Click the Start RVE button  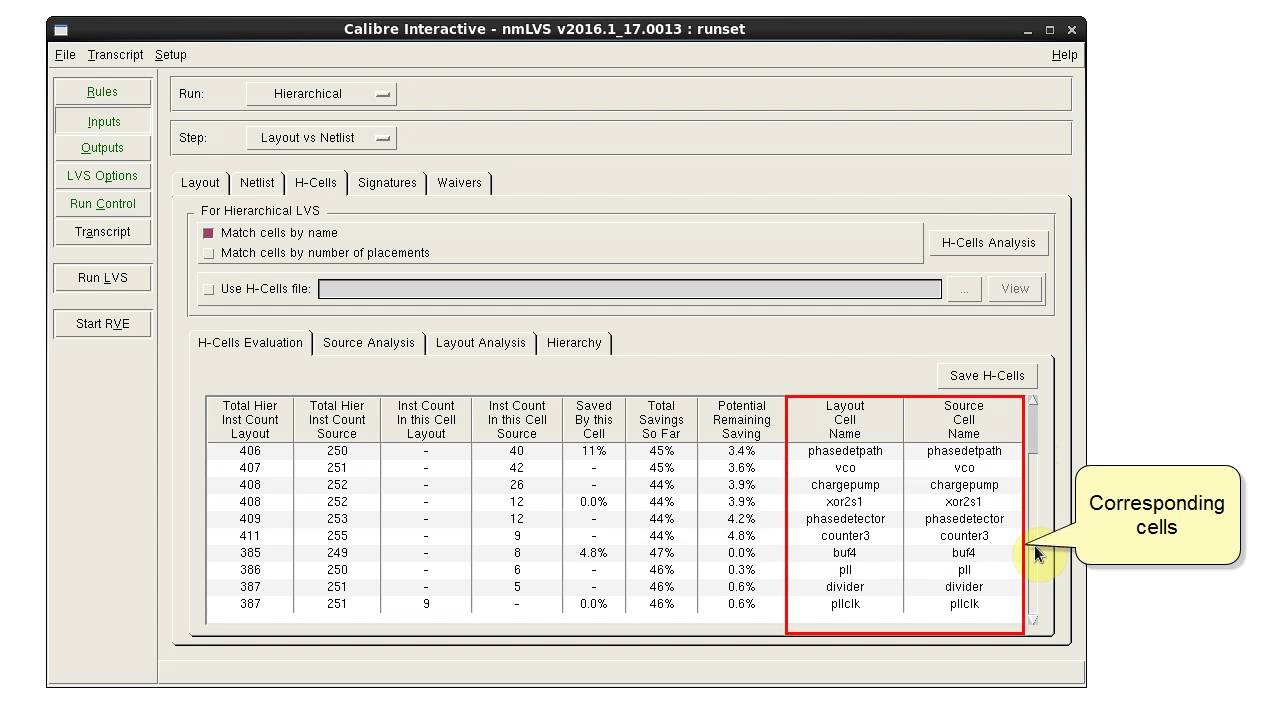click(x=102, y=324)
